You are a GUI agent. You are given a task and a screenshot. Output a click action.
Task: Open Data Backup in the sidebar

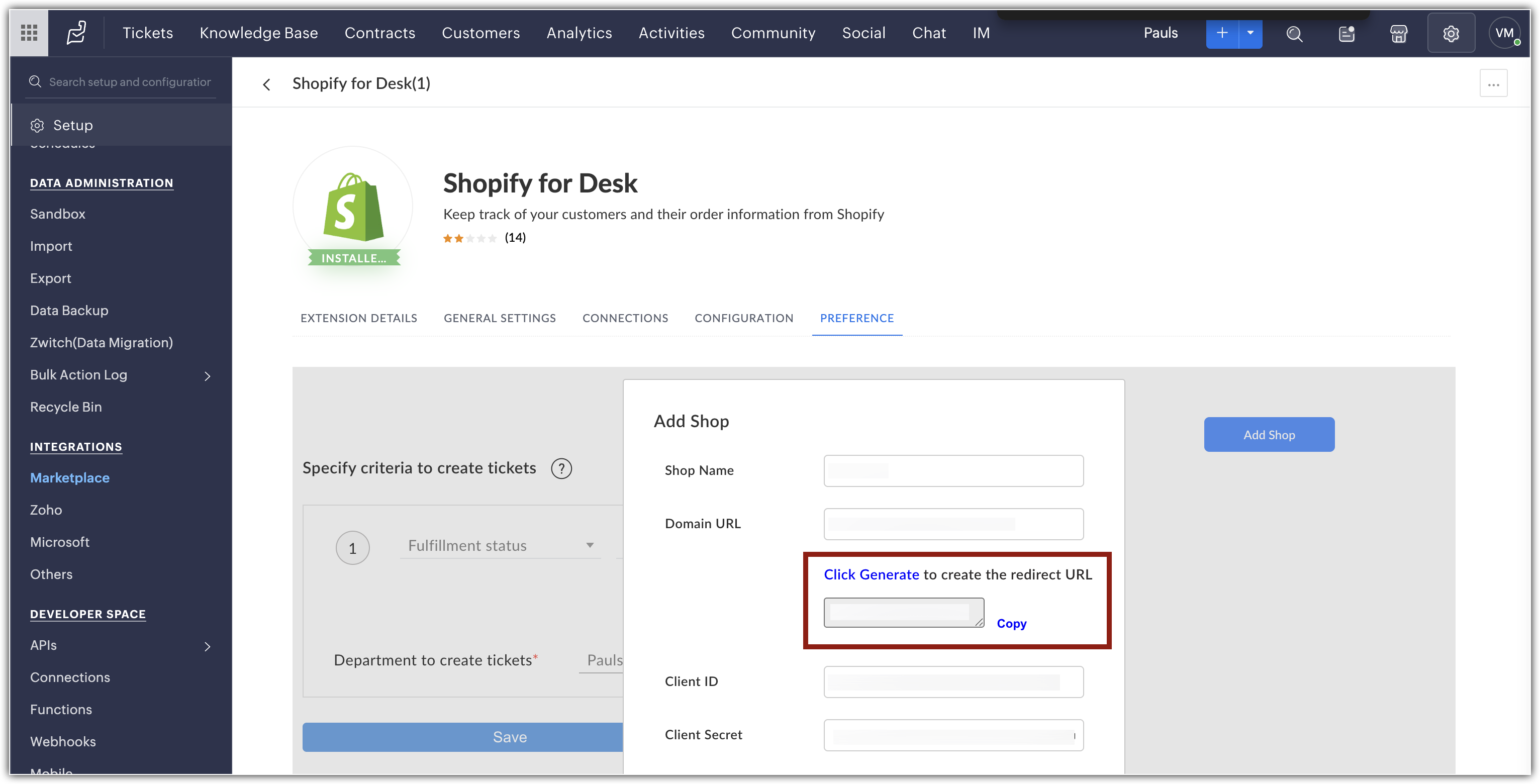[69, 311]
